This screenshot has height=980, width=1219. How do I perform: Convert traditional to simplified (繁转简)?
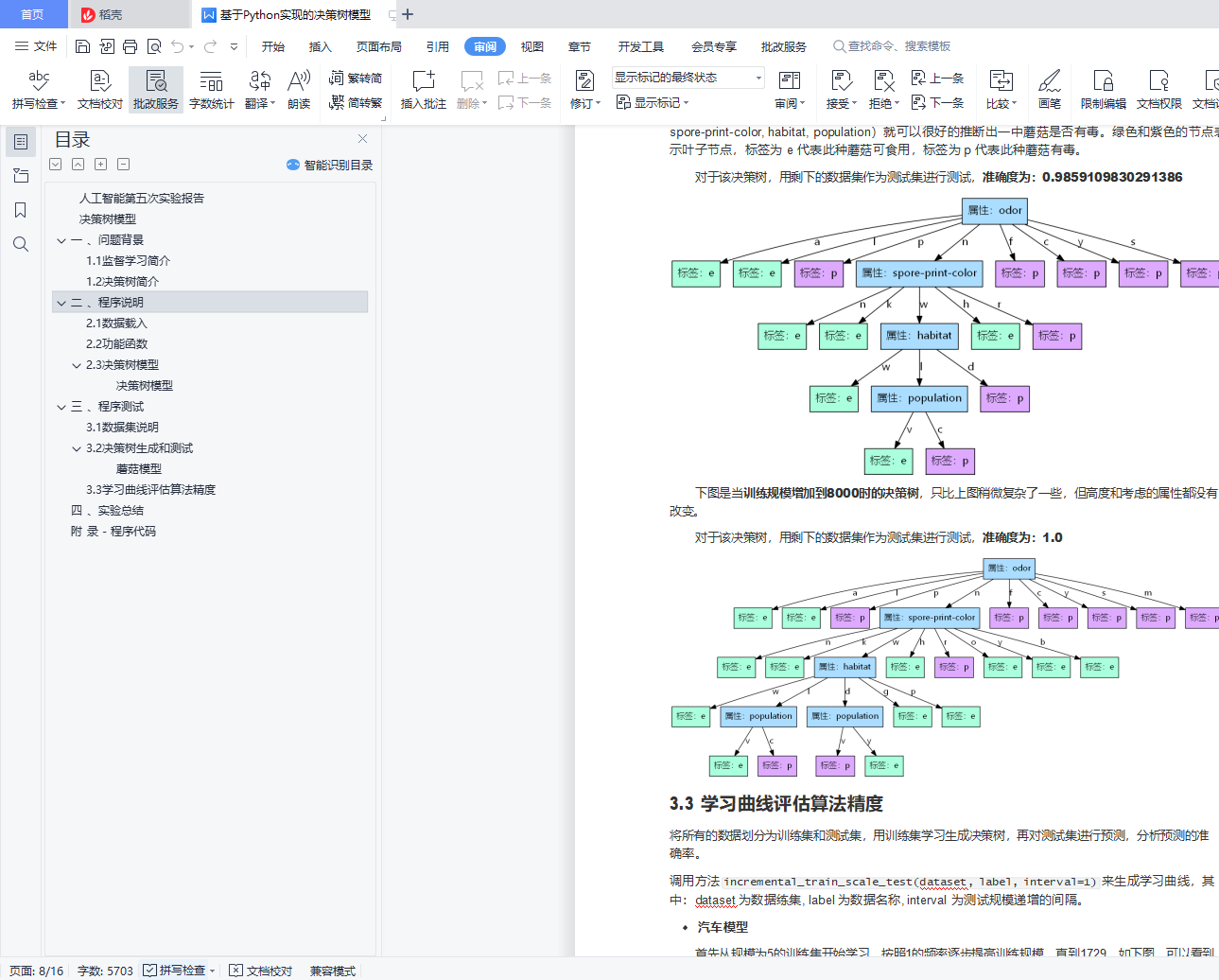pos(356,79)
